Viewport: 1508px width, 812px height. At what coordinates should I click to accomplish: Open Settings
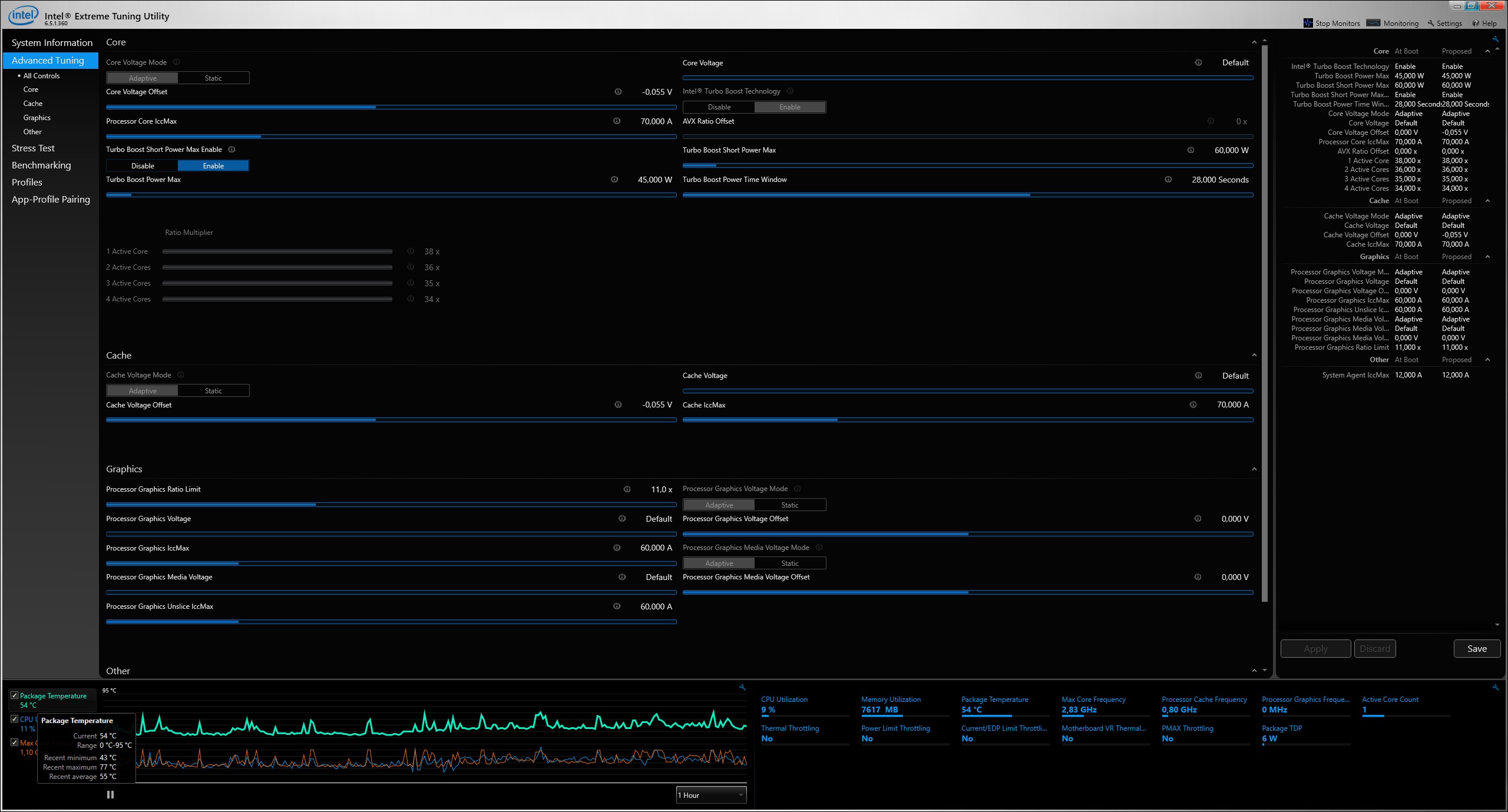tap(1444, 24)
